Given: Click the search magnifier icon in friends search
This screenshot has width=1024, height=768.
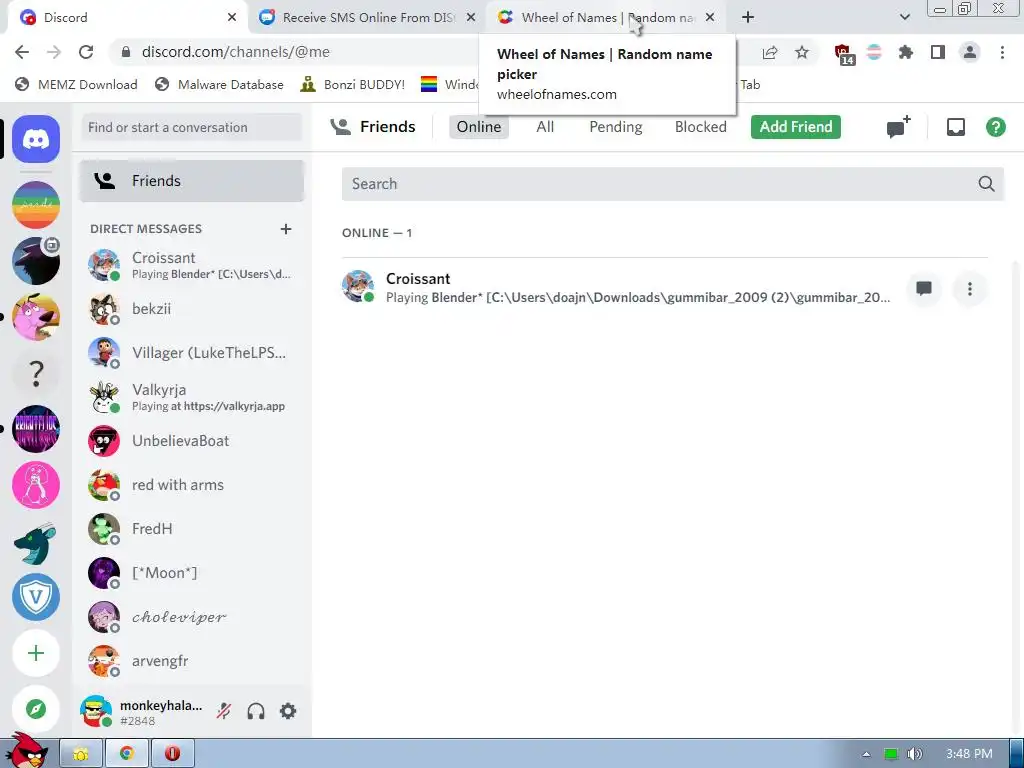Looking at the screenshot, I should coord(986,184).
